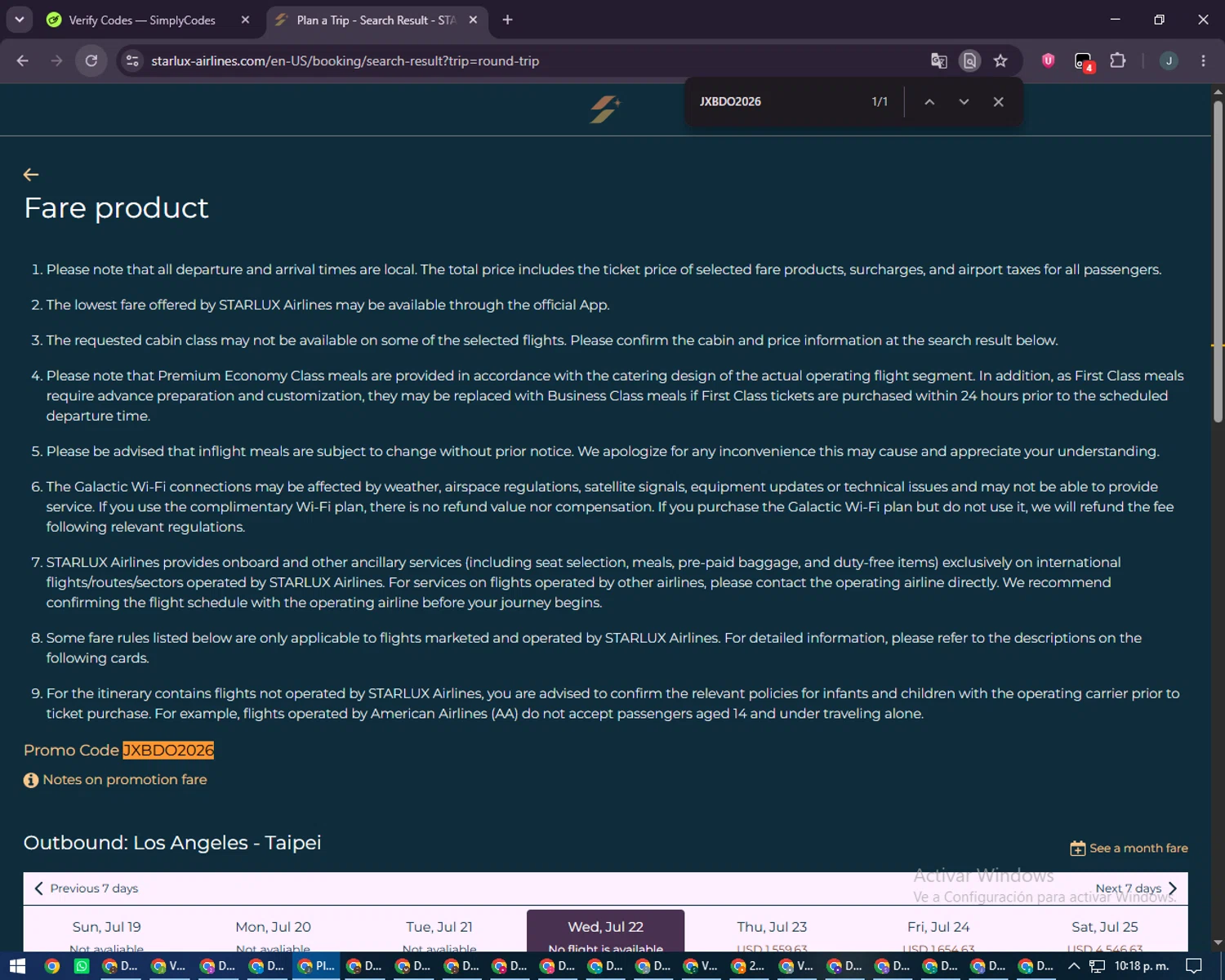Click the Fare product heading
The image size is (1225, 980).
[116, 208]
